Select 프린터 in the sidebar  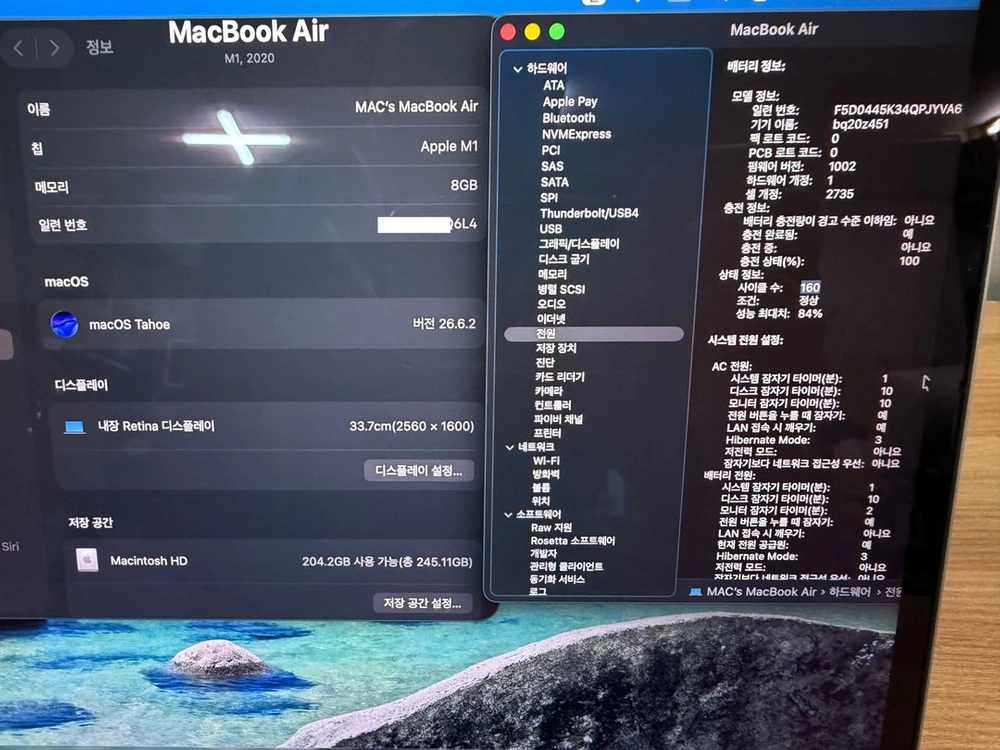click(547, 433)
